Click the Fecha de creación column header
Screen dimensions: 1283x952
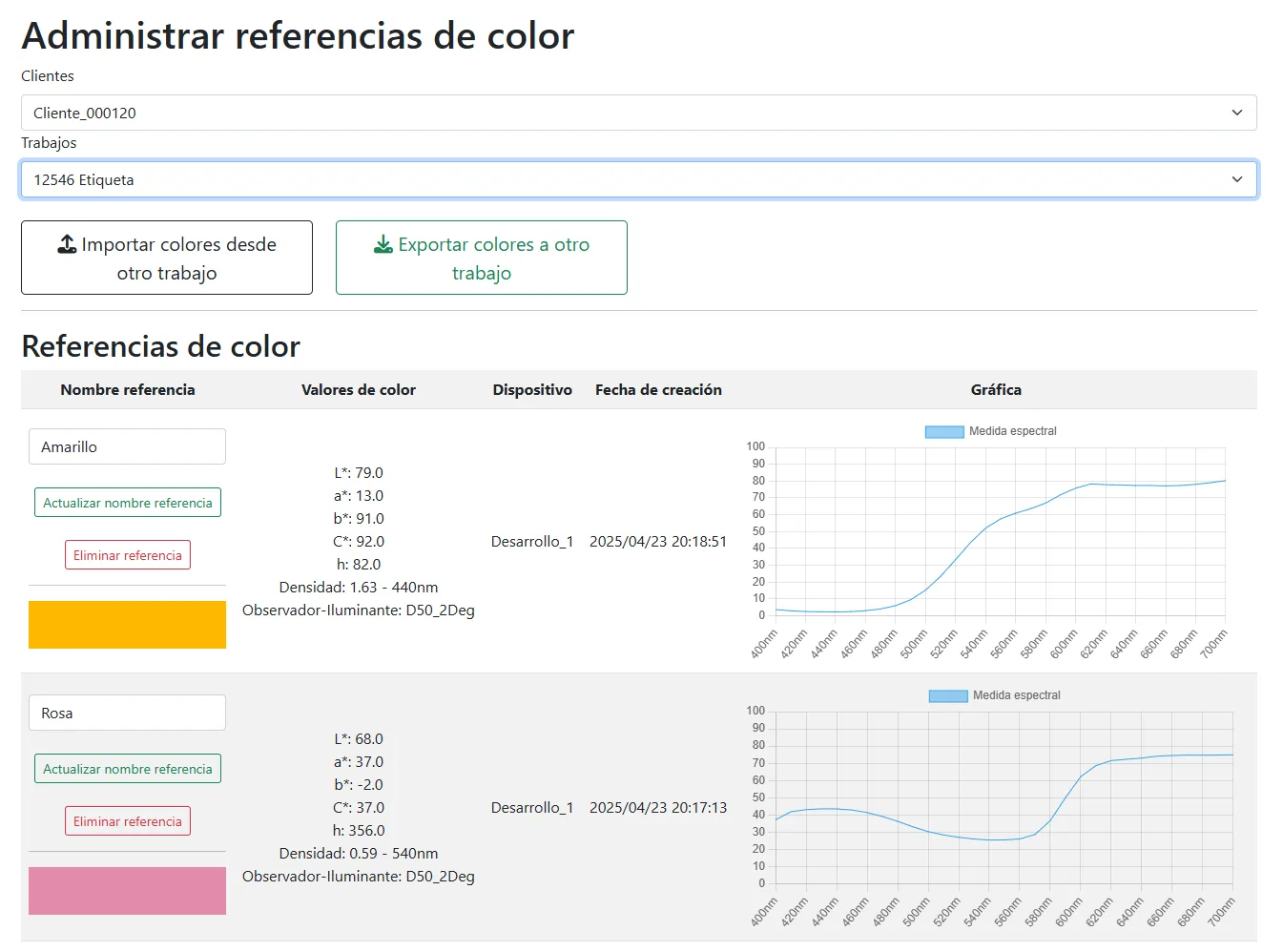point(658,389)
